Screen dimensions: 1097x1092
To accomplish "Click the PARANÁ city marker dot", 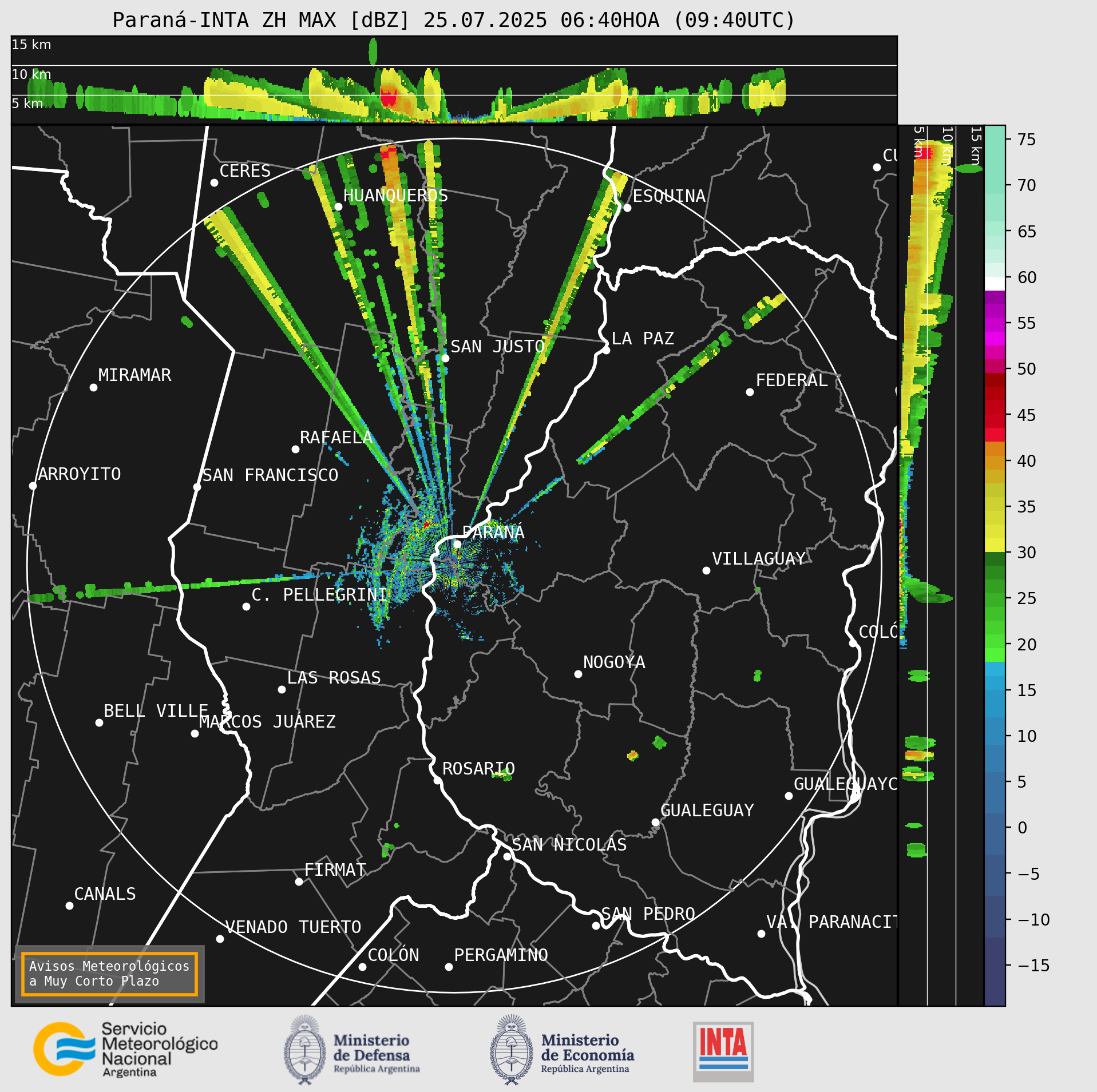I will click(457, 544).
